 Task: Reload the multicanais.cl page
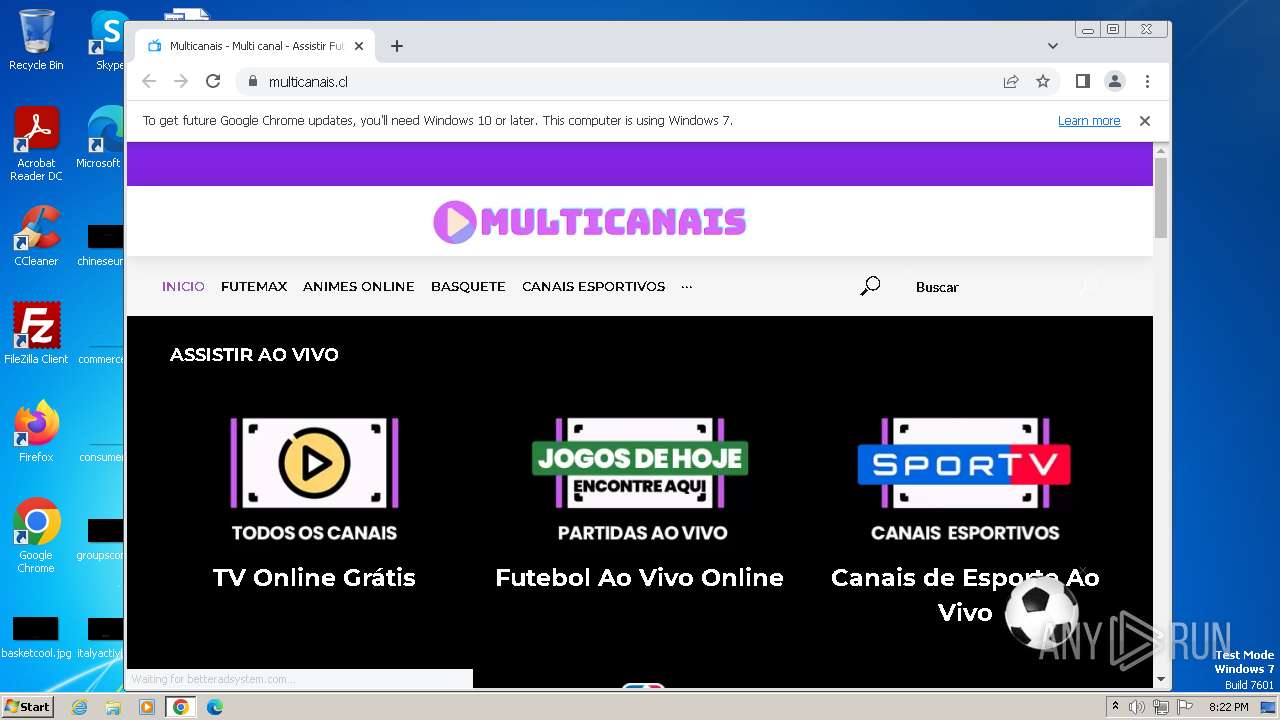[x=213, y=81]
